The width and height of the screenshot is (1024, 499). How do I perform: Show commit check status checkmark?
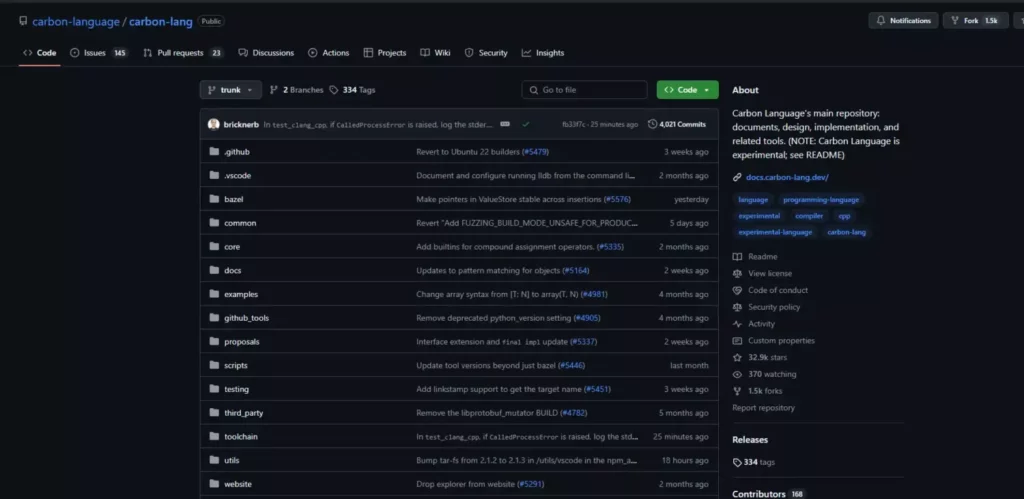coord(526,124)
